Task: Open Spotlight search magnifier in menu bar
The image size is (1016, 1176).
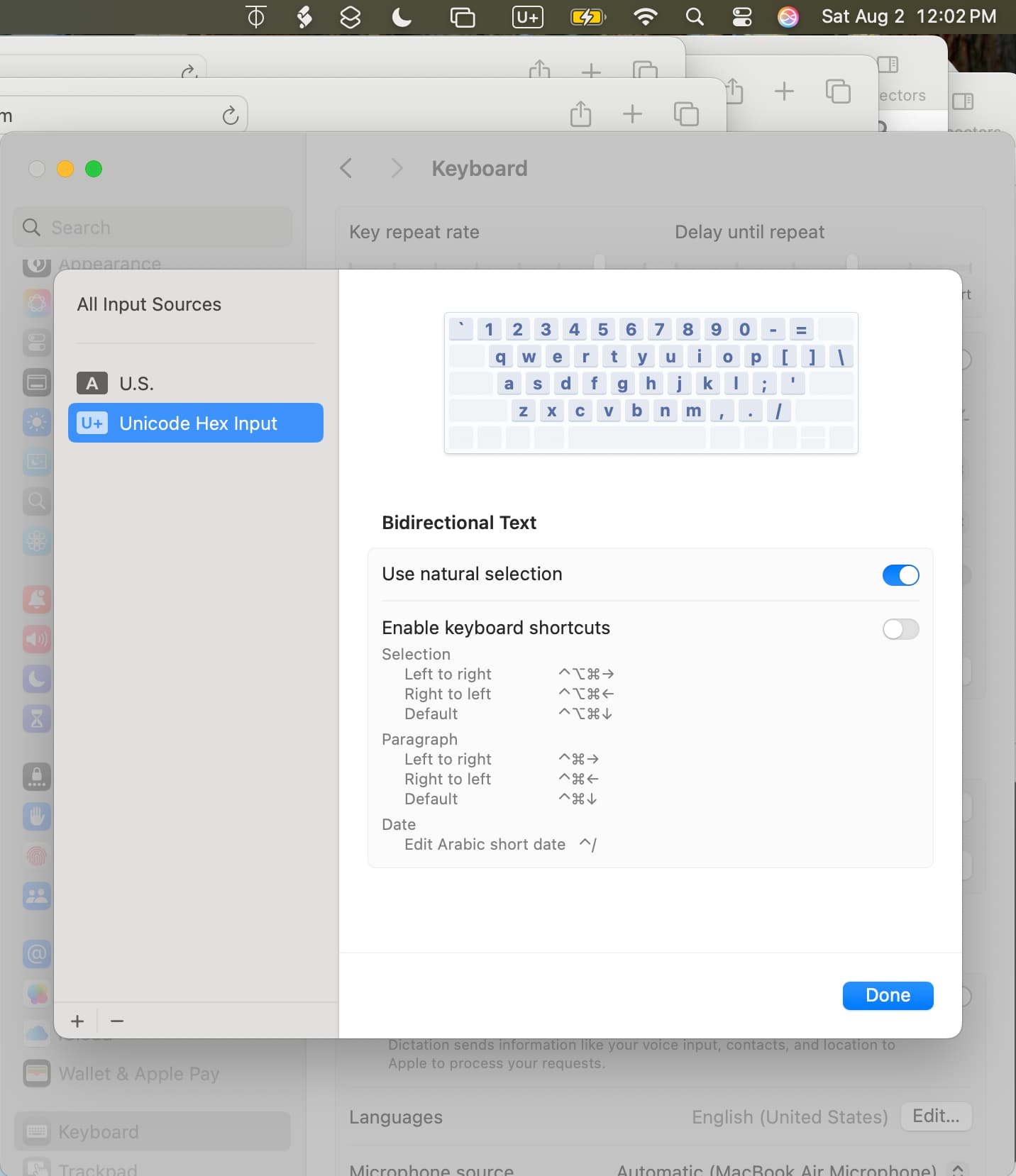Action: tap(695, 16)
